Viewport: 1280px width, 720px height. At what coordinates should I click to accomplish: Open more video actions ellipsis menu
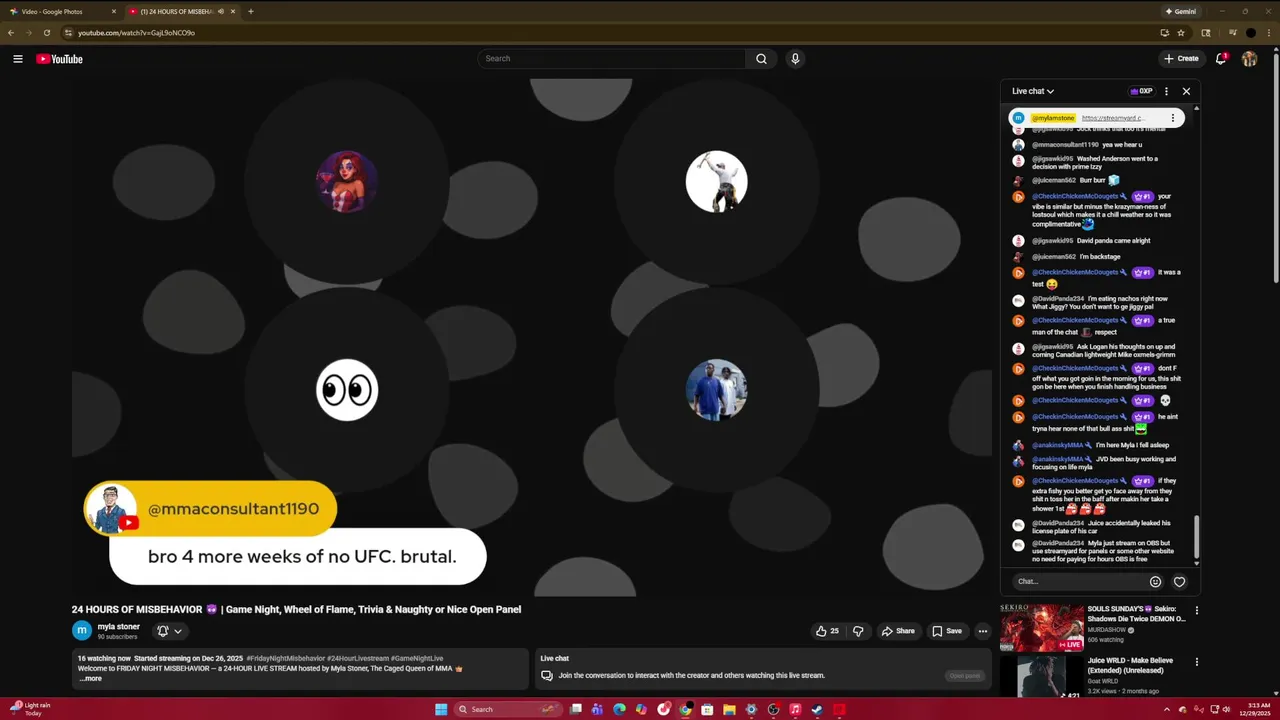coord(983,631)
